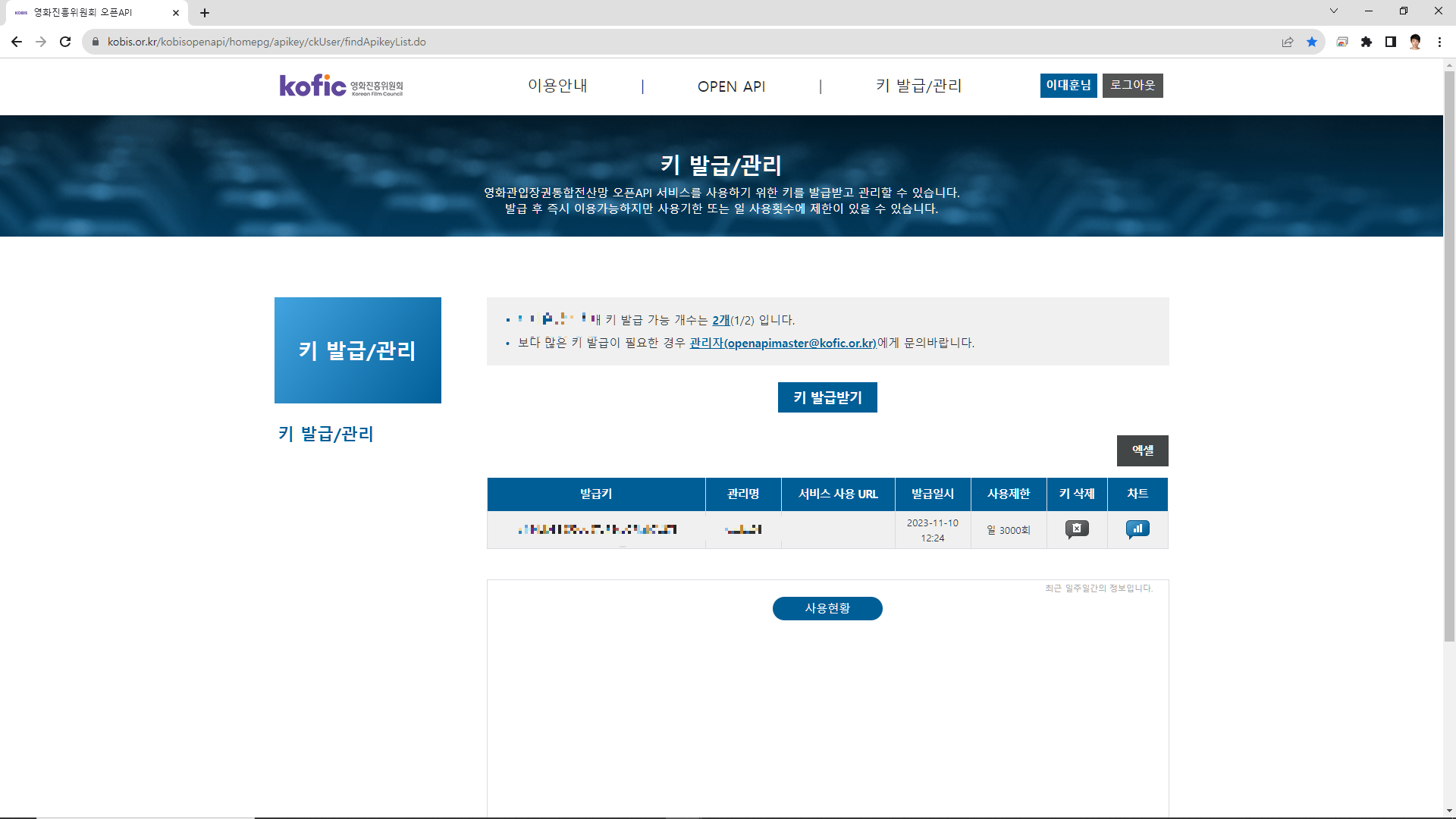Reload the page with refresh icon
This screenshot has height=819, width=1456.
coord(65,42)
